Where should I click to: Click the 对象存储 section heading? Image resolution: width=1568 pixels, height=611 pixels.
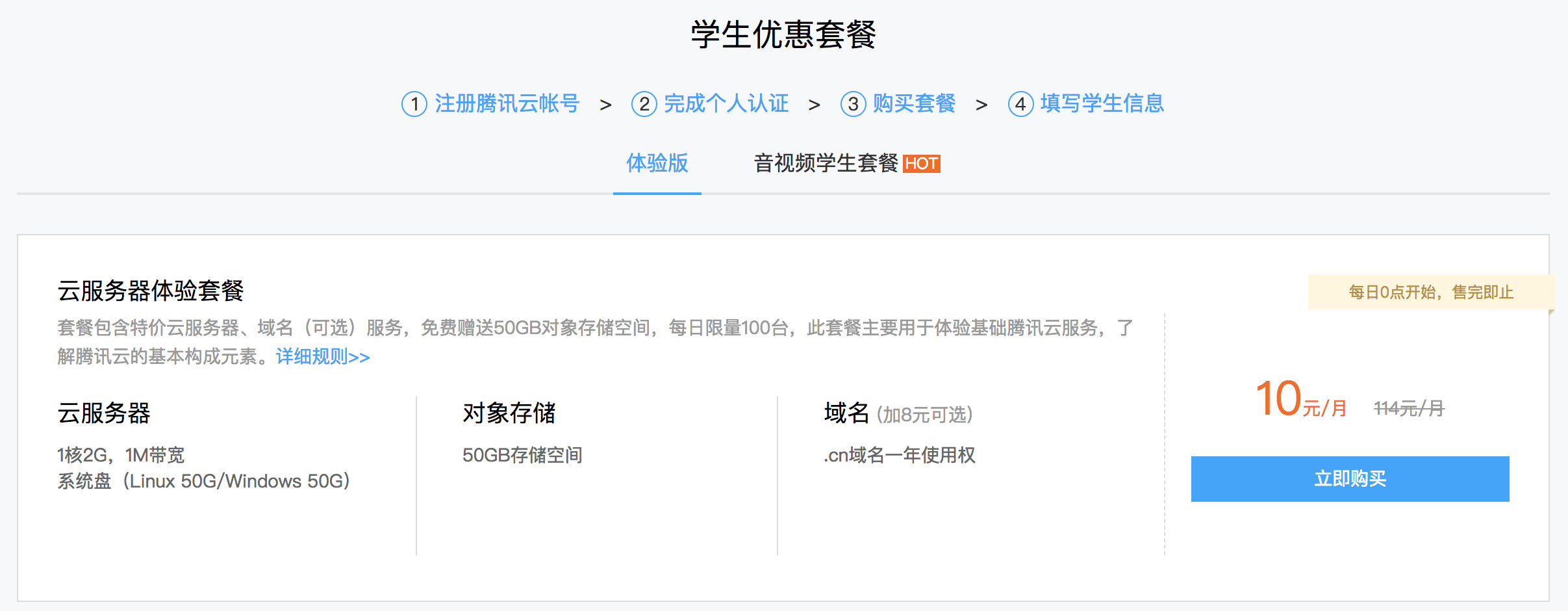(x=509, y=413)
